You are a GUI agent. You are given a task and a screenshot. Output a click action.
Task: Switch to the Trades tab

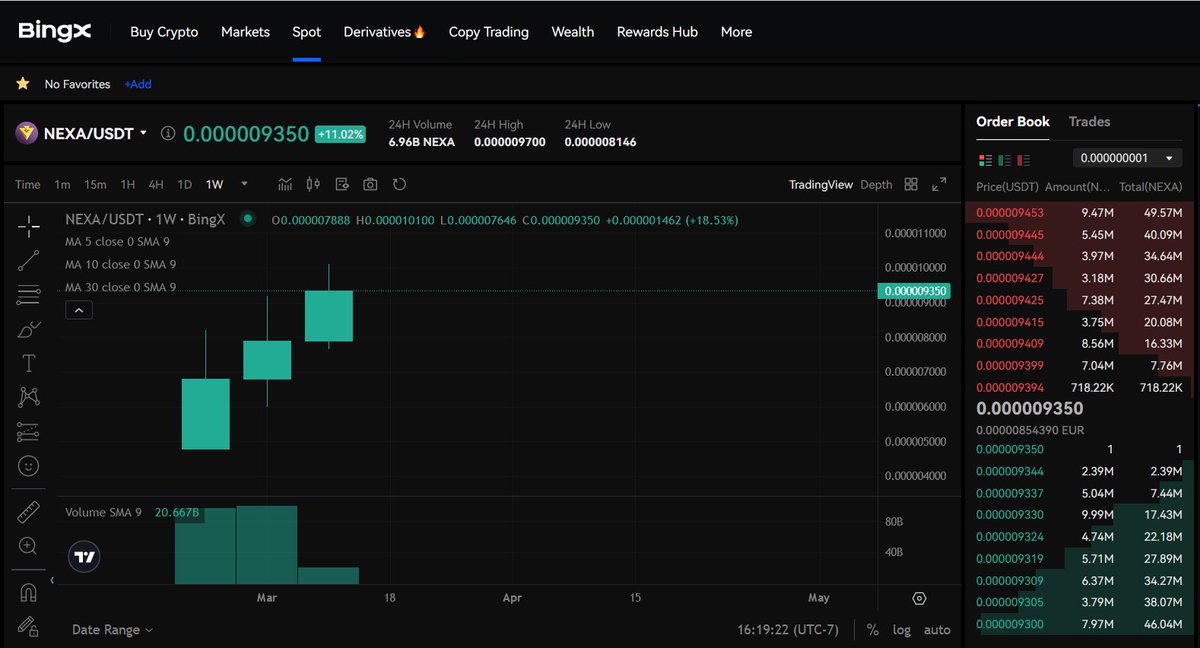[x=1089, y=121]
